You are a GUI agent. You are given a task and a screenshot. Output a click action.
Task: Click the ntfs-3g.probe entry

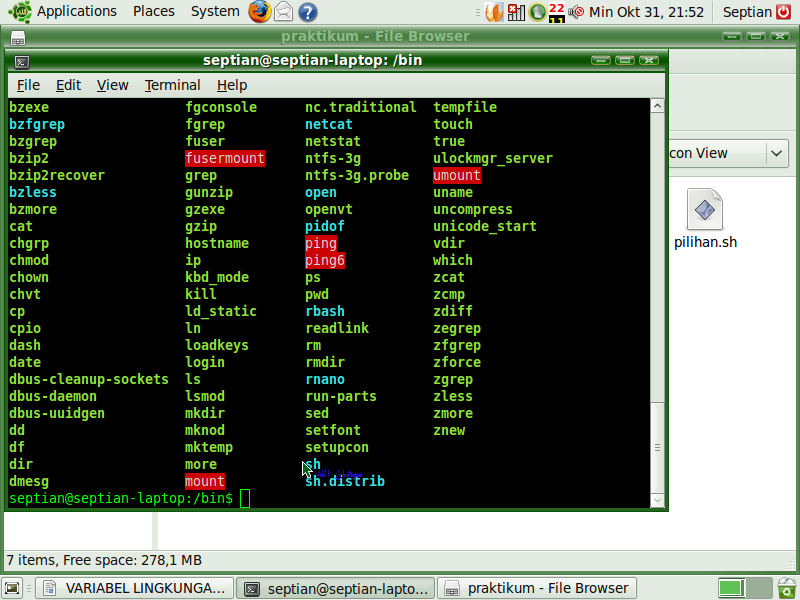click(357, 175)
